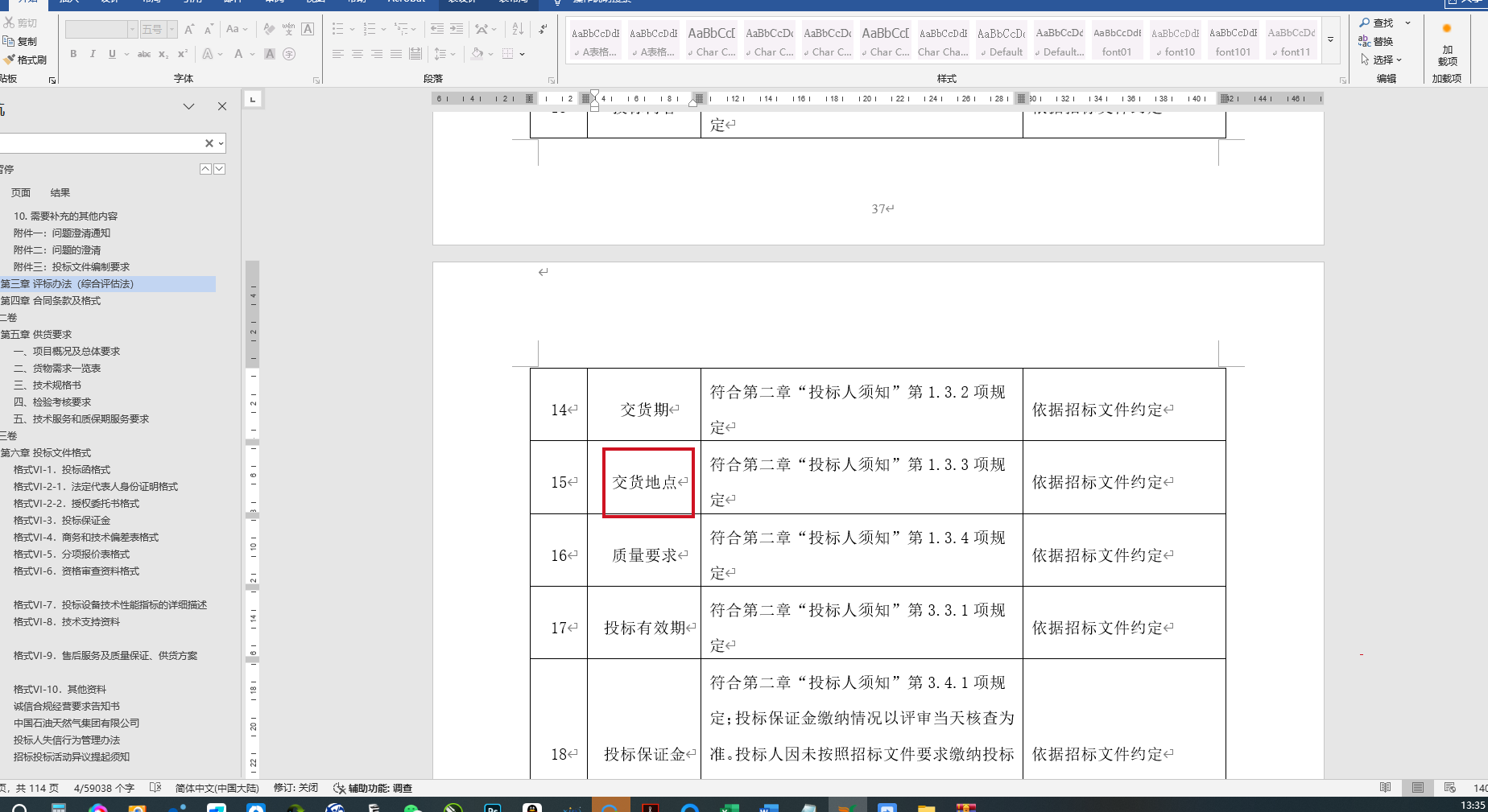Apply distributed alignment
This screenshot has height=812, width=1488.
pos(415,54)
